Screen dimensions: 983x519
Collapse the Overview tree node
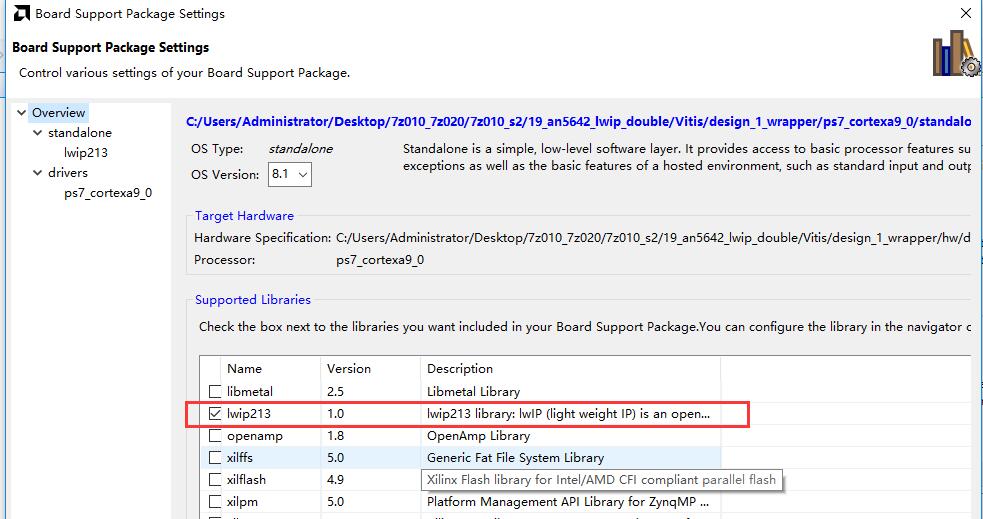tap(22, 113)
